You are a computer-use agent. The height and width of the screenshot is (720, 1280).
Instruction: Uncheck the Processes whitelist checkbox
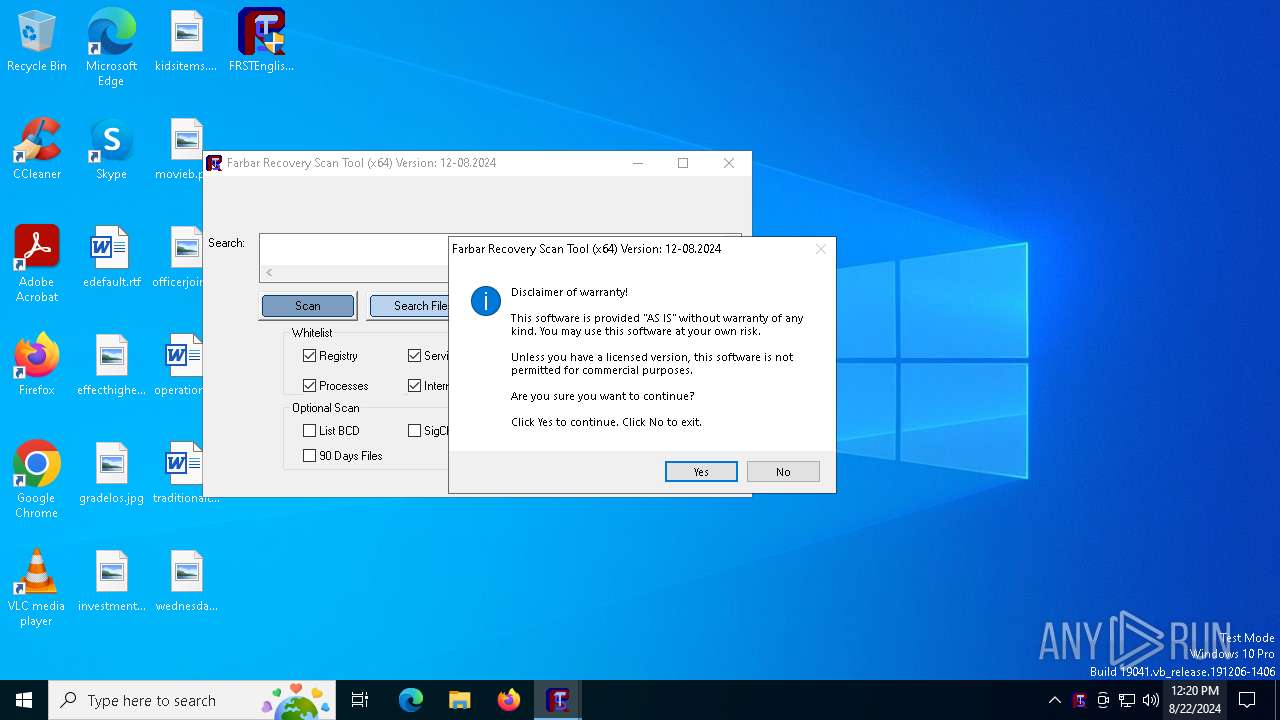310,386
